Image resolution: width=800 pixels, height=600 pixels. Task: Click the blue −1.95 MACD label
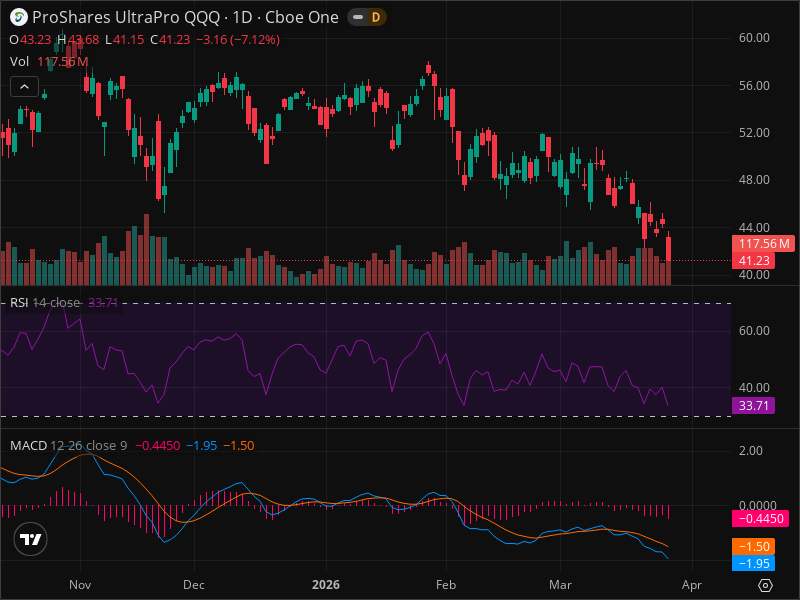coord(754,563)
